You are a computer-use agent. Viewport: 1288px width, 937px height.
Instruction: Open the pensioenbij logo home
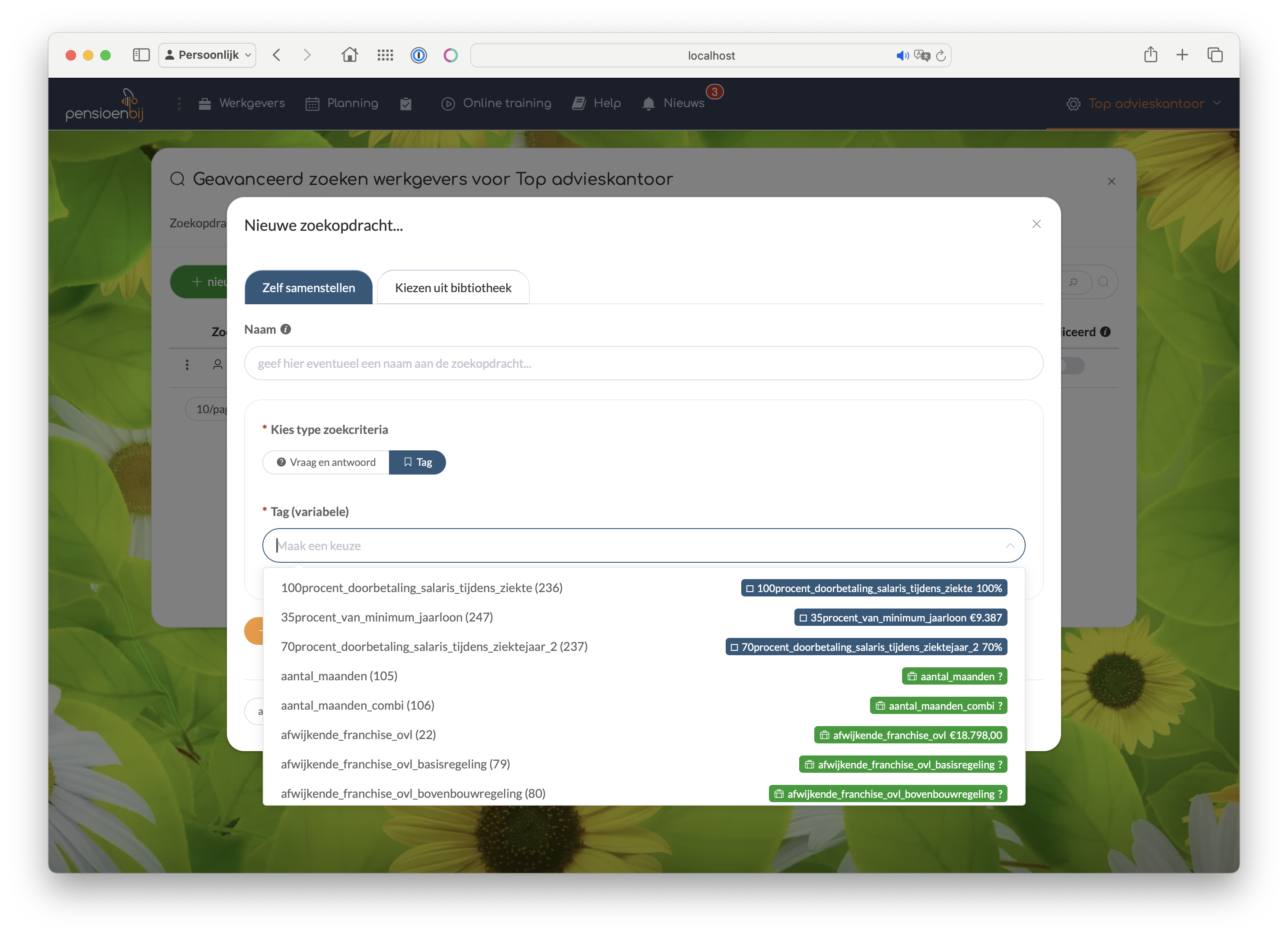105,105
